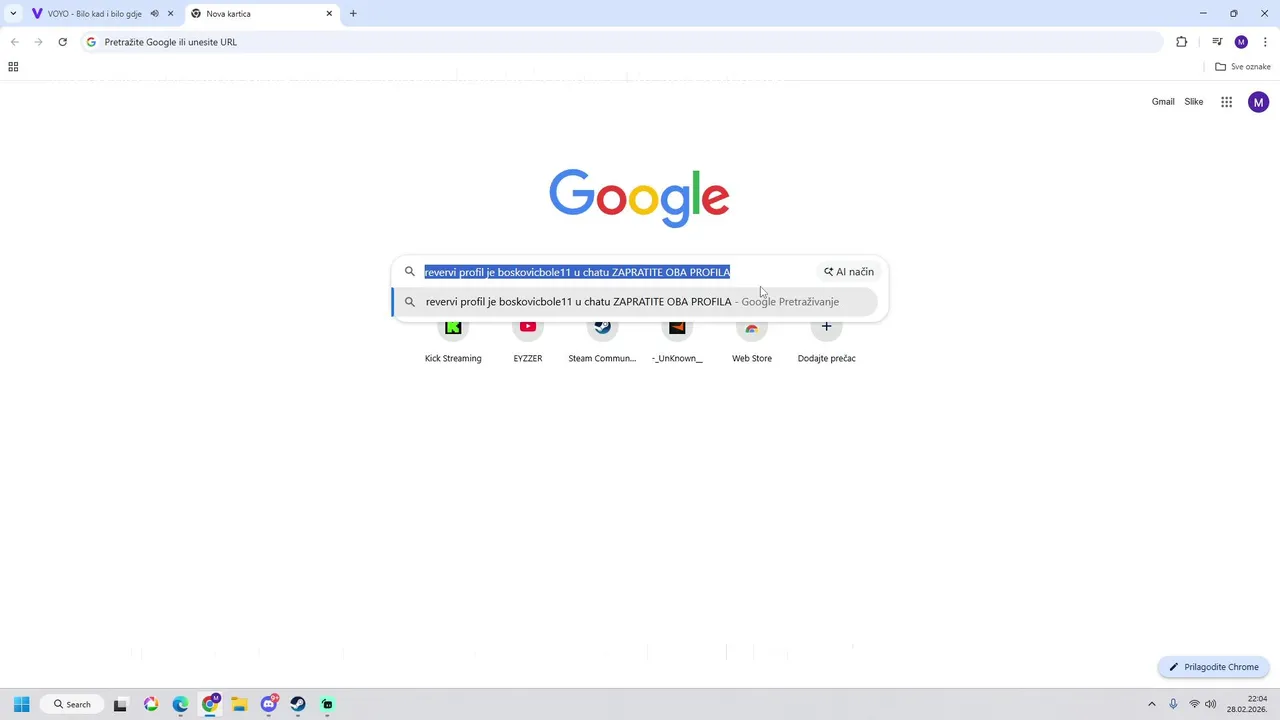1280x720 pixels.
Task: Launch Microsoft Edge from the taskbar
Action: 180,704
